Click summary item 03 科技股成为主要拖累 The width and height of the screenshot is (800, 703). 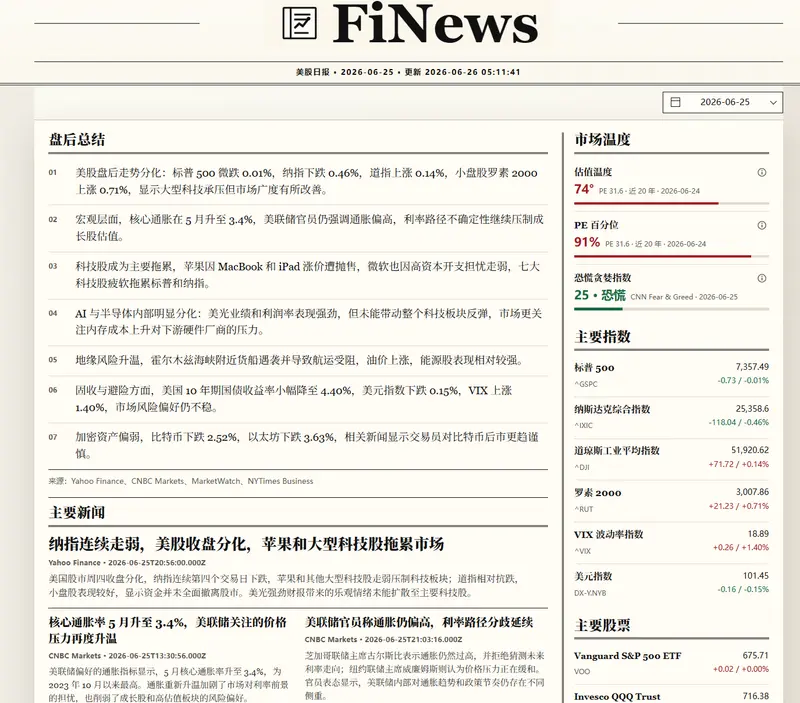298,274
